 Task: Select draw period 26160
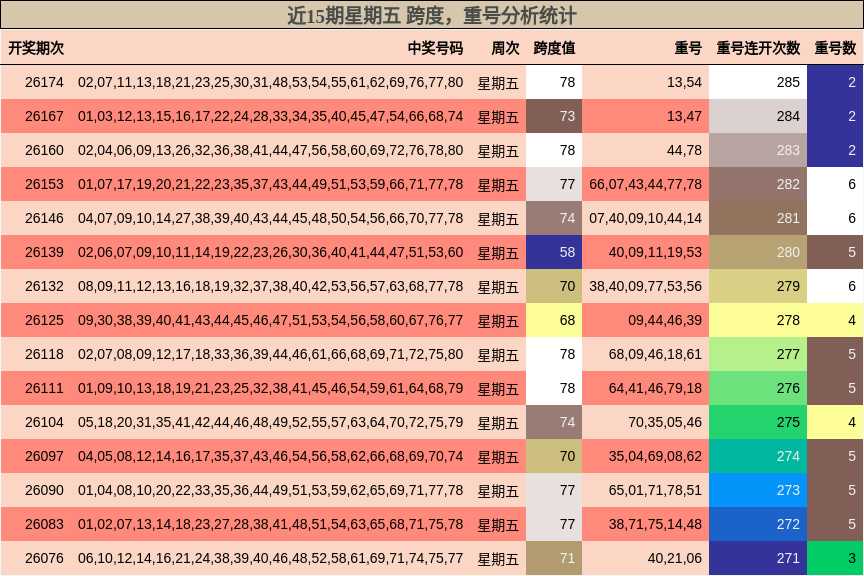pos(44,150)
